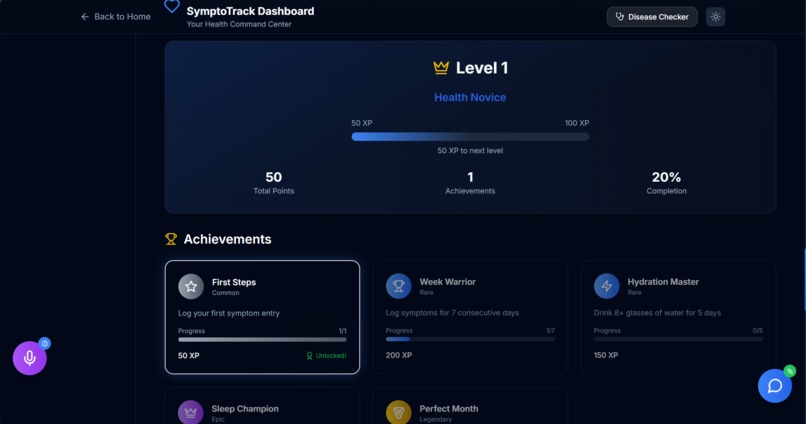The width and height of the screenshot is (806, 424).
Task: Click the 0/5 progress count
Action: (x=758, y=330)
